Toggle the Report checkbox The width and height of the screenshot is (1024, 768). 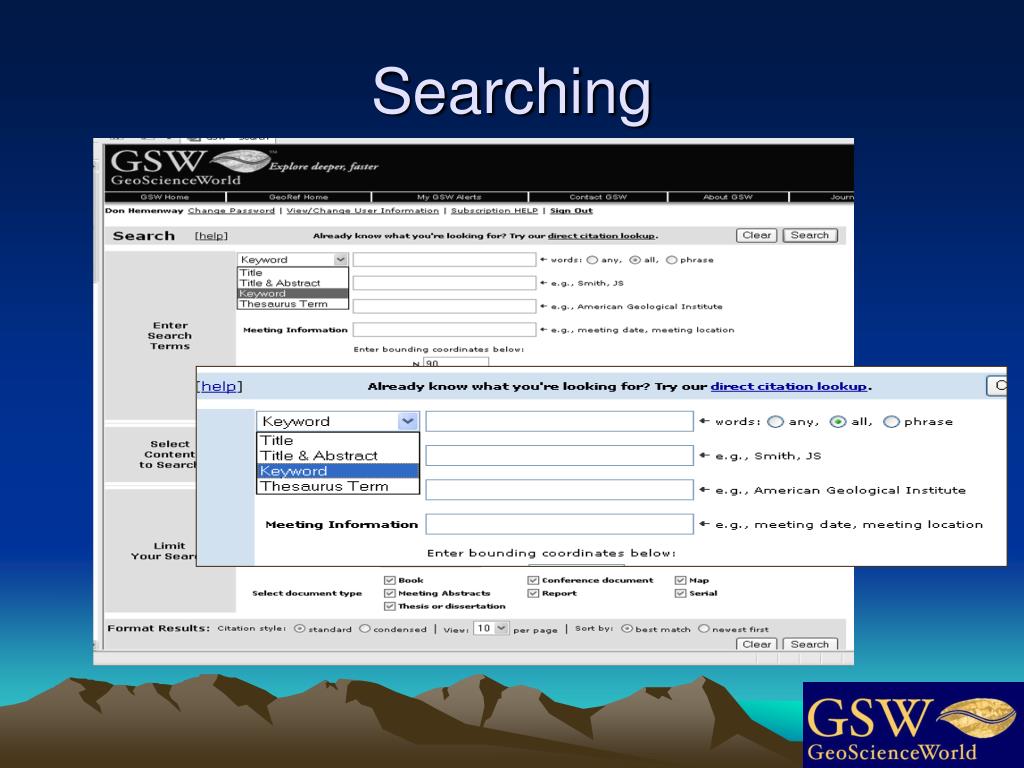click(x=533, y=593)
